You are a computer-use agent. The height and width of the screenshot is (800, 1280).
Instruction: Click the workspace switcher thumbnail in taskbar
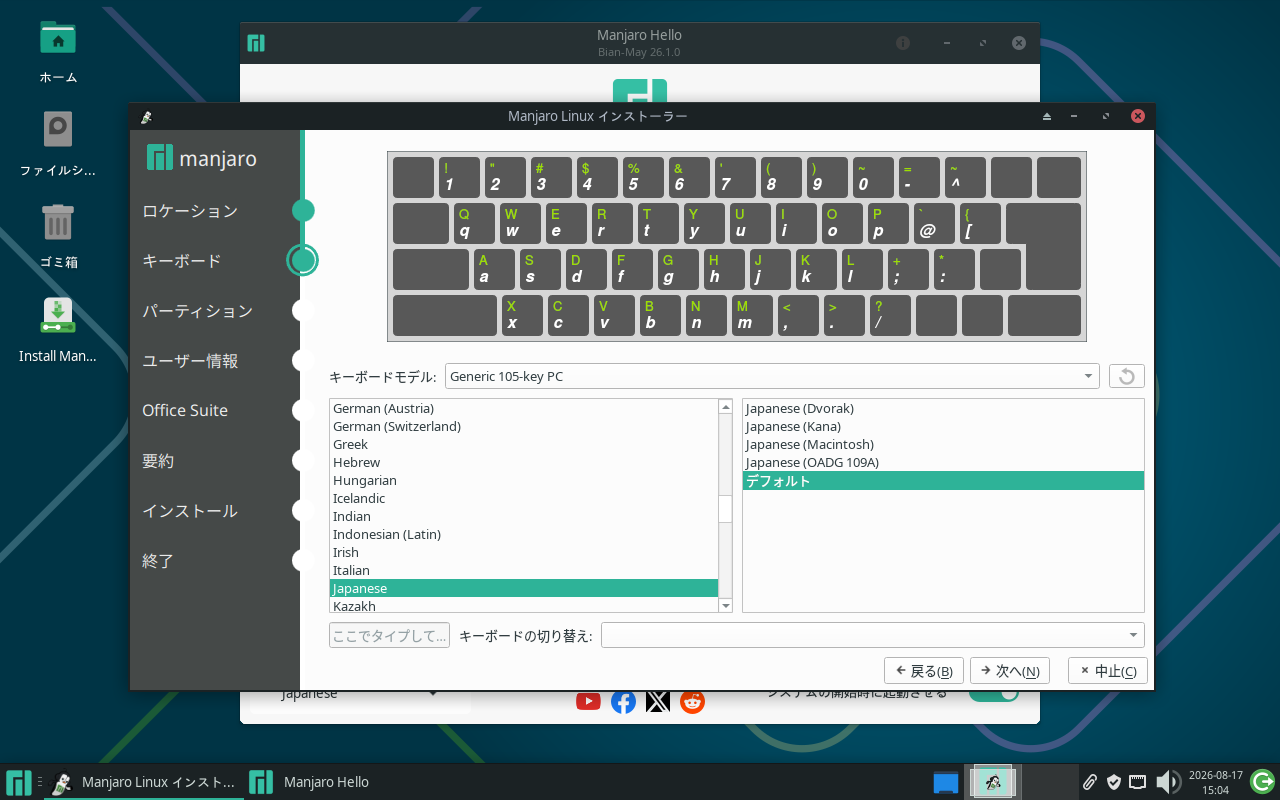click(995, 782)
